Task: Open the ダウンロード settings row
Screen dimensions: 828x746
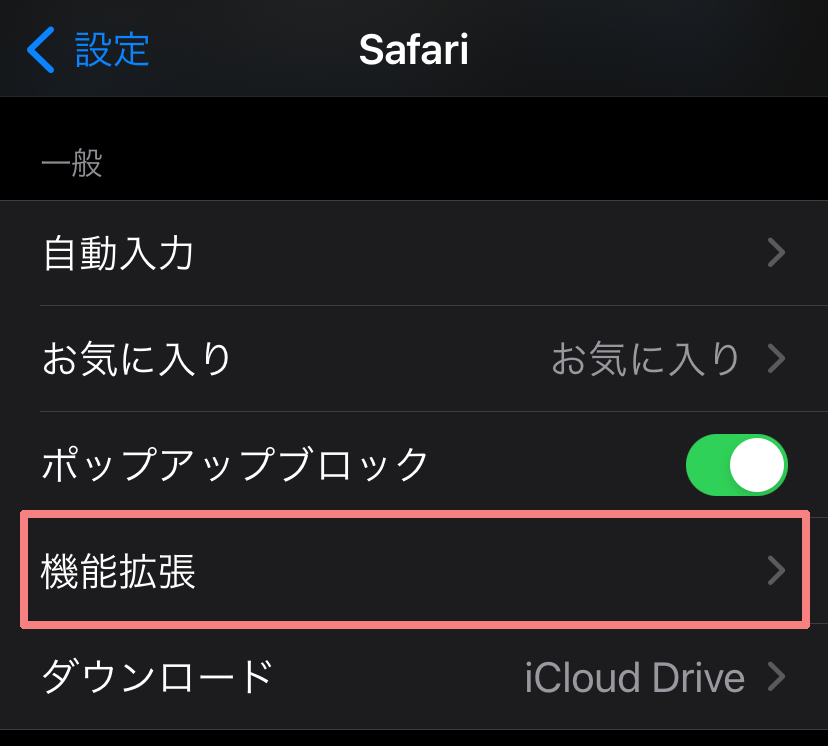Action: pos(157,677)
